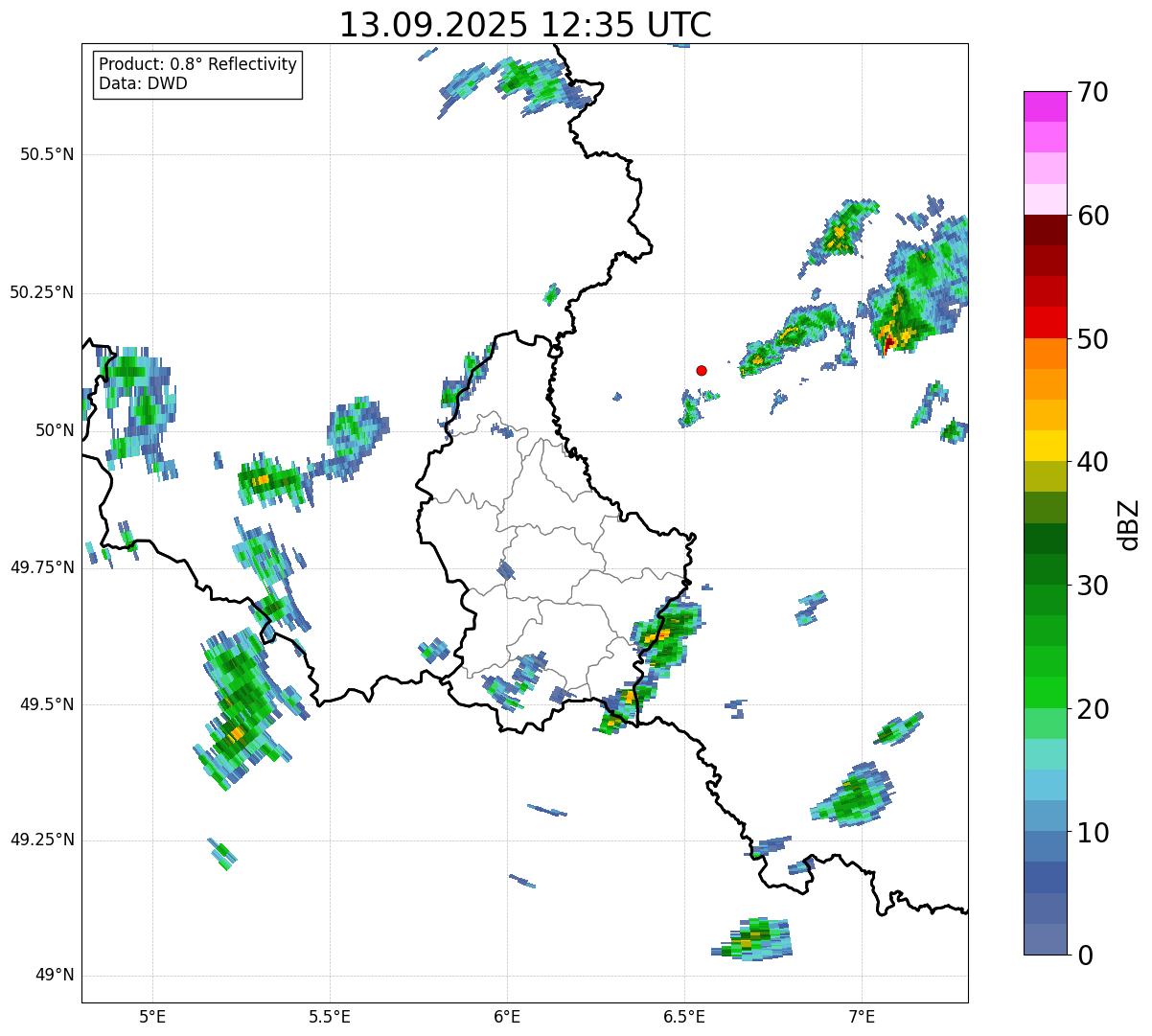Click the 6°E longitude axis label

[507, 1016]
